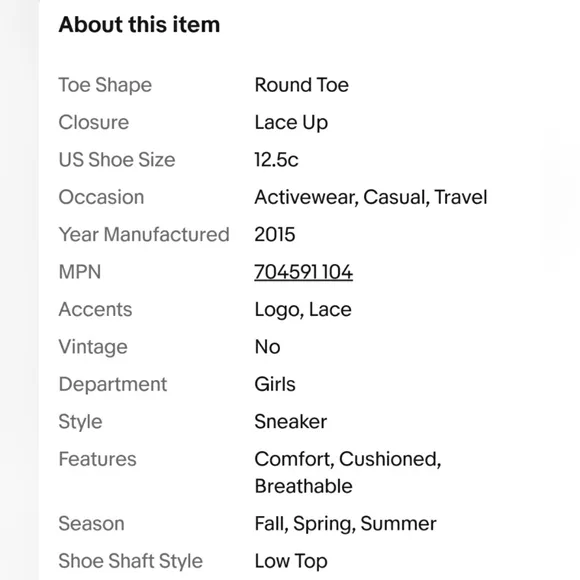580x580 pixels.
Task: Click the Comfort, Cushioned features text
Action: (348, 459)
